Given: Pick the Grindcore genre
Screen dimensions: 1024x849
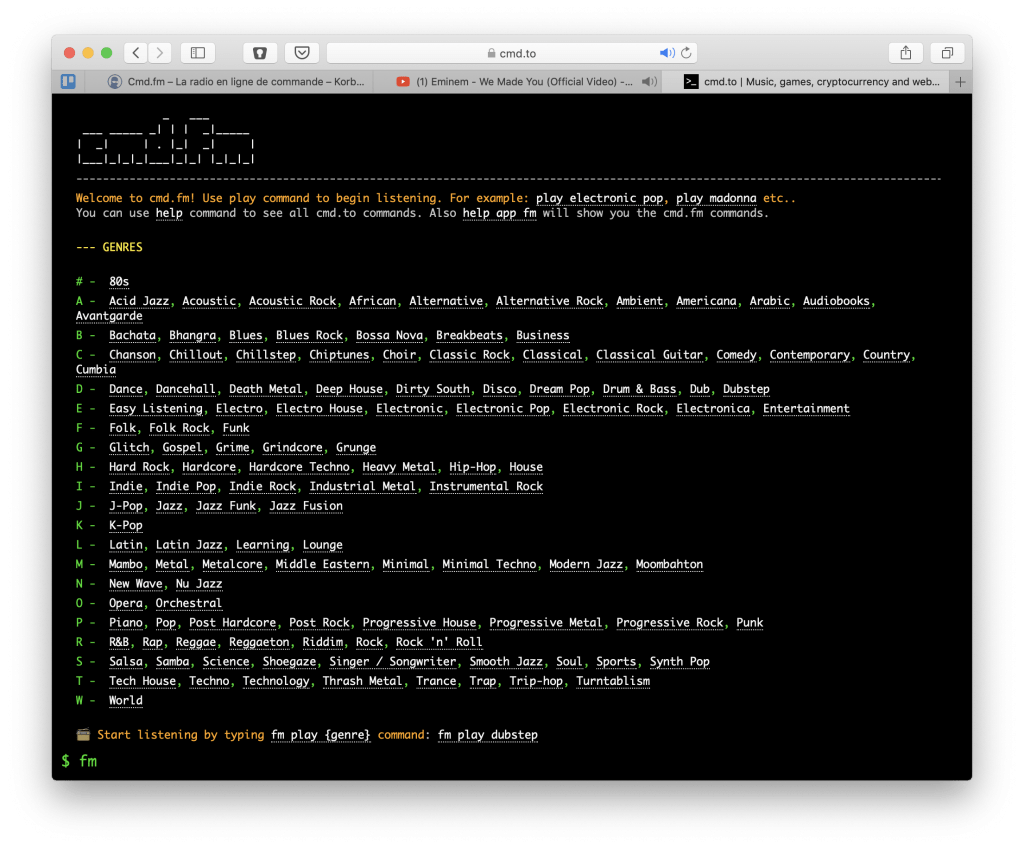Looking at the screenshot, I should 293,448.
